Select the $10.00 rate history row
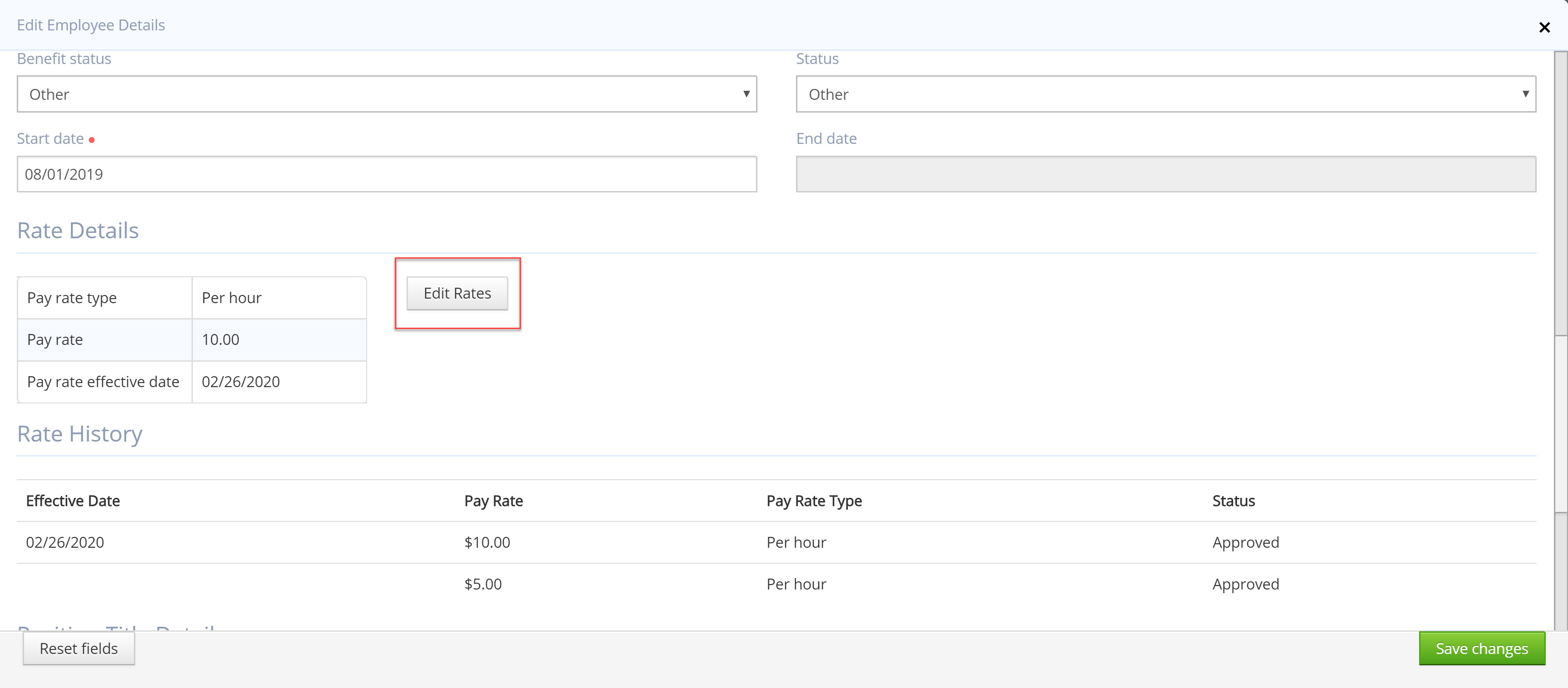The height and width of the screenshot is (688, 1568). 487,542
